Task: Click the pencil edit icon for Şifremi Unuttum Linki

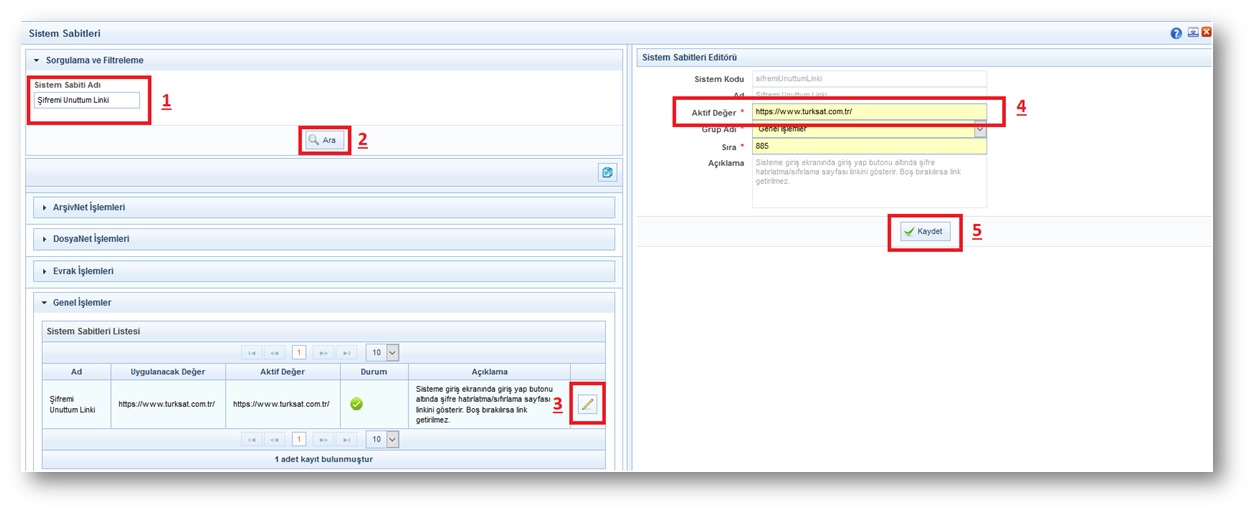Action: [x=587, y=404]
